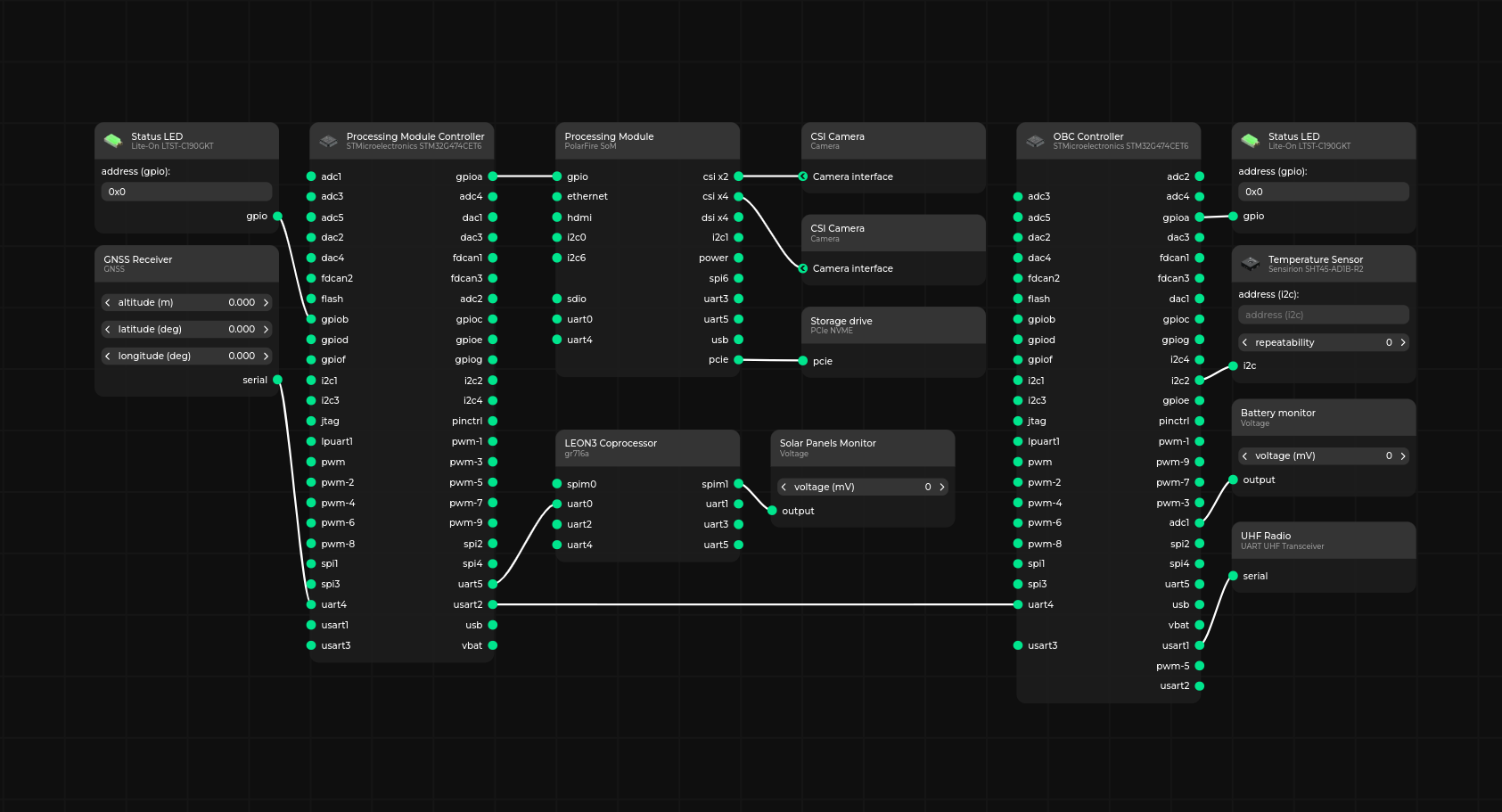
Task: Click the gpiob port on Processing Module Controller
Action: 311,319
